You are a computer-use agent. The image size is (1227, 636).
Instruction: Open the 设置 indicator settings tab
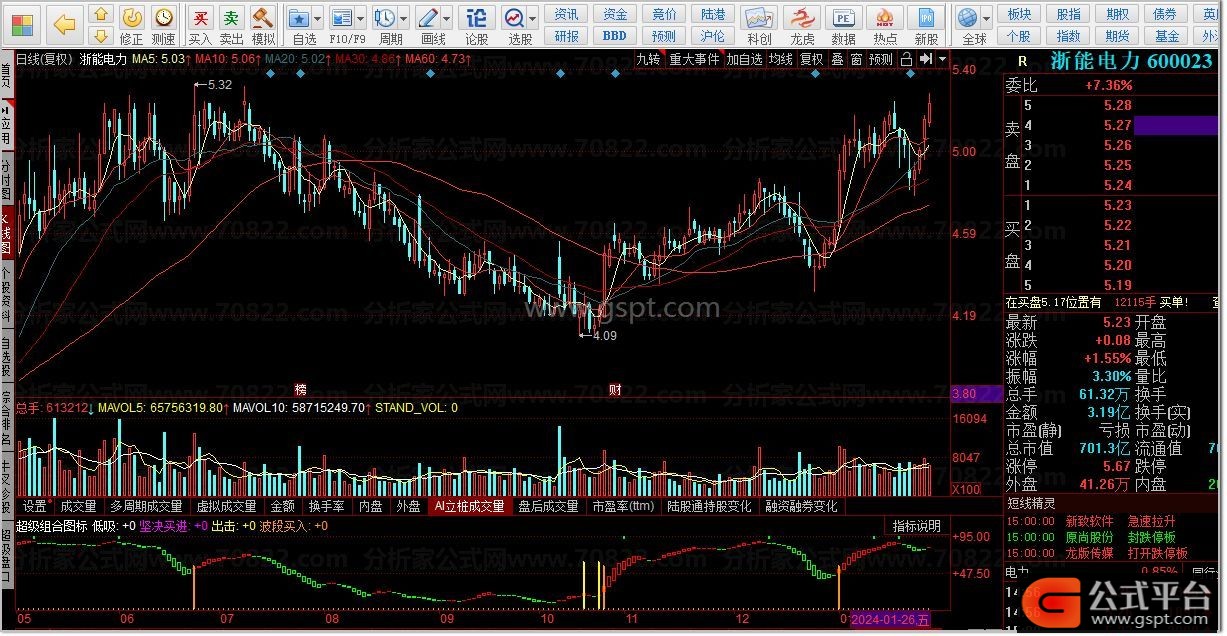tap(35, 507)
